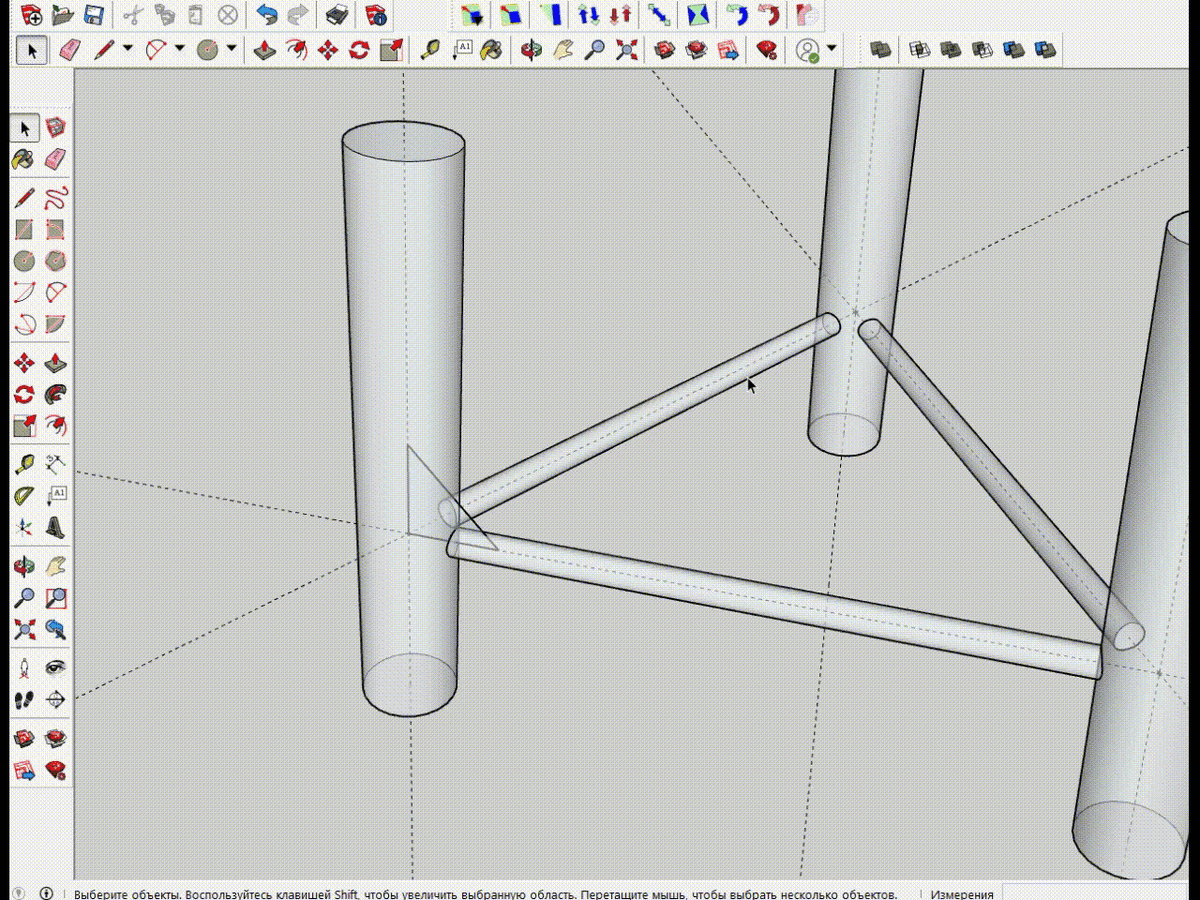Open a file using the folder icon

[x=63, y=15]
